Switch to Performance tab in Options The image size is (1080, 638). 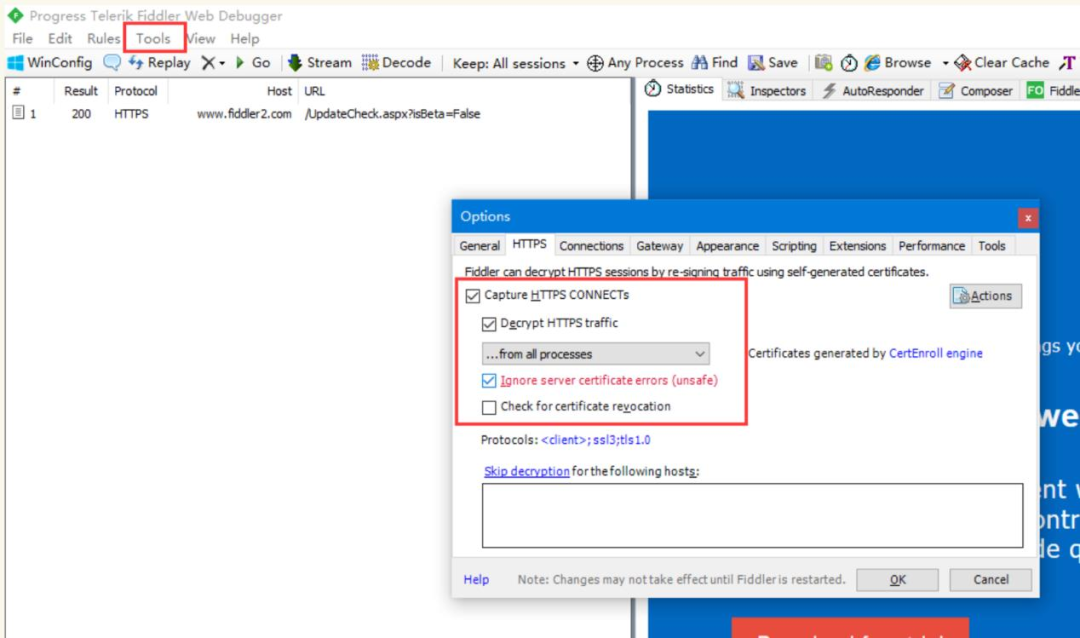pyautogui.click(x=931, y=246)
